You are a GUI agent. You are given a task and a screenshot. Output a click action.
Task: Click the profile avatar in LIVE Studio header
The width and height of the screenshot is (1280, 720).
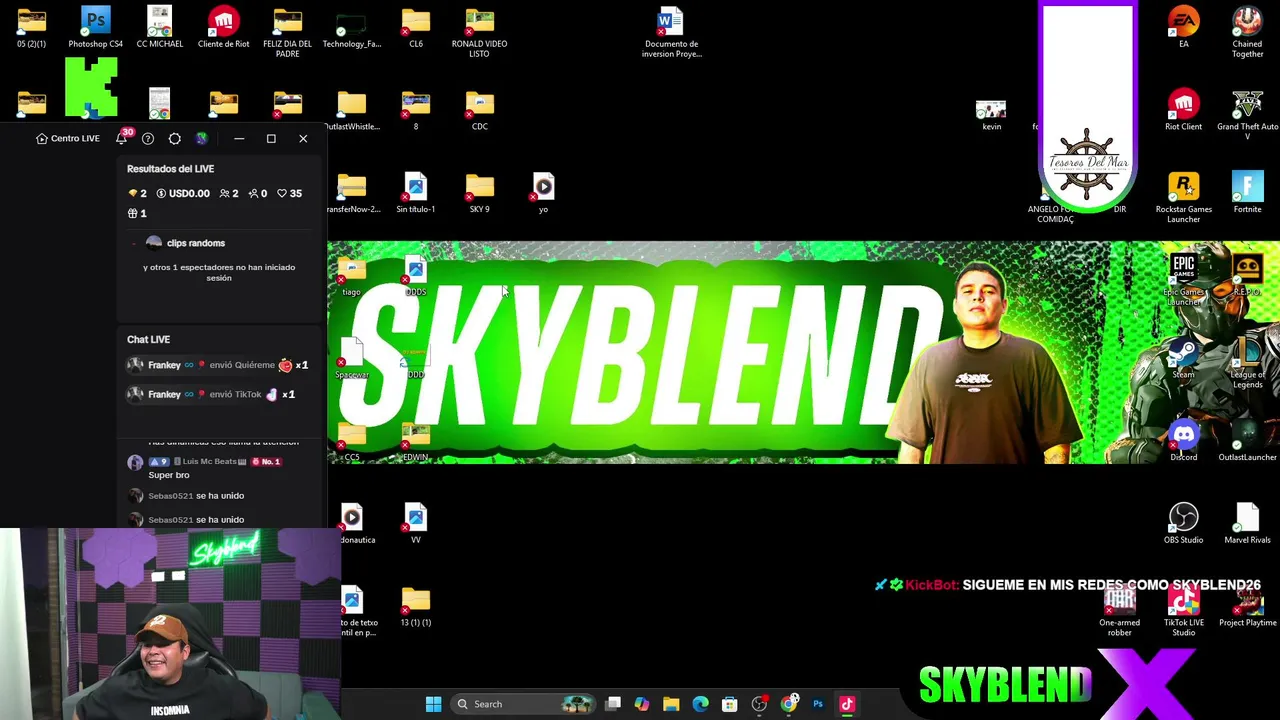[202, 139]
